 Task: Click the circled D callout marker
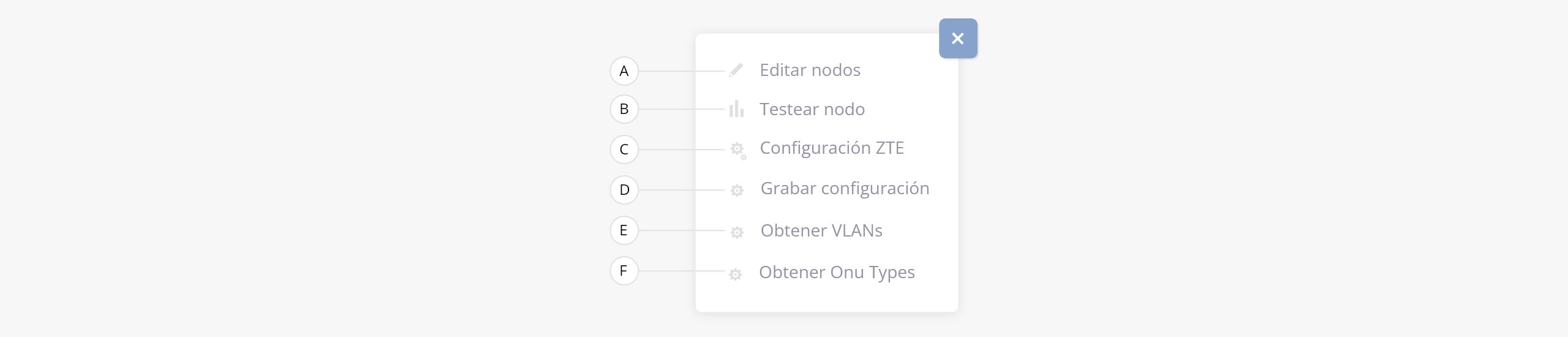pos(624,190)
